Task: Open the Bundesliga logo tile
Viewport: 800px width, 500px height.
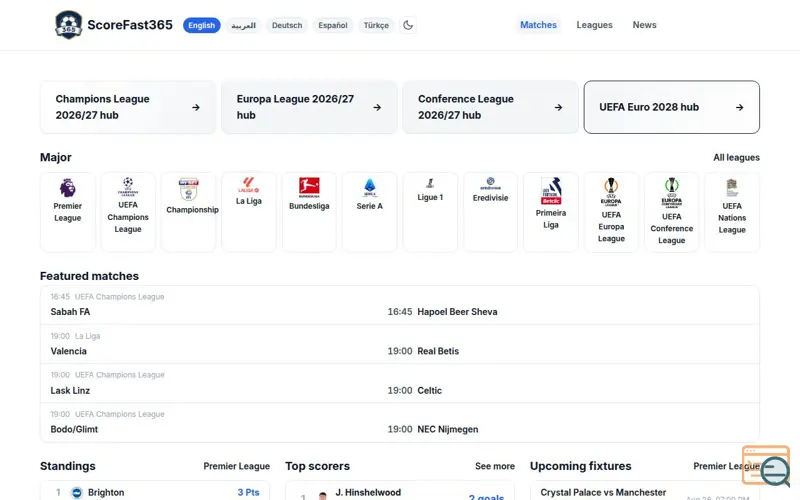Action: [309, 212]
